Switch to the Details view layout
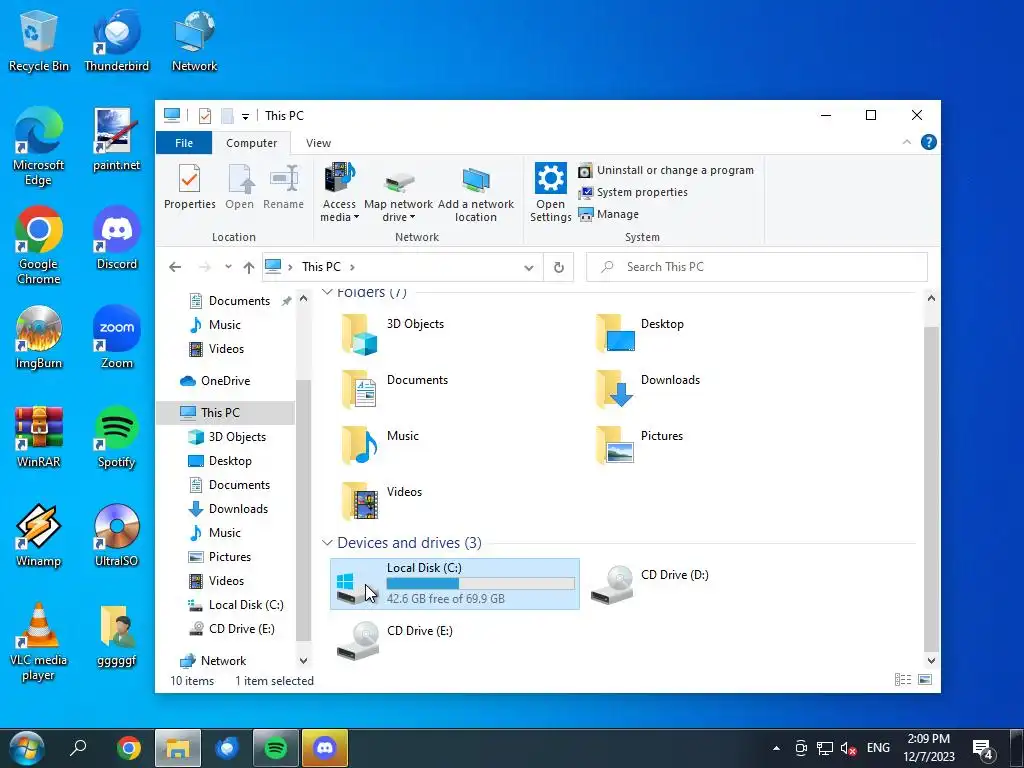The image size is (1024, 768). 903,680
